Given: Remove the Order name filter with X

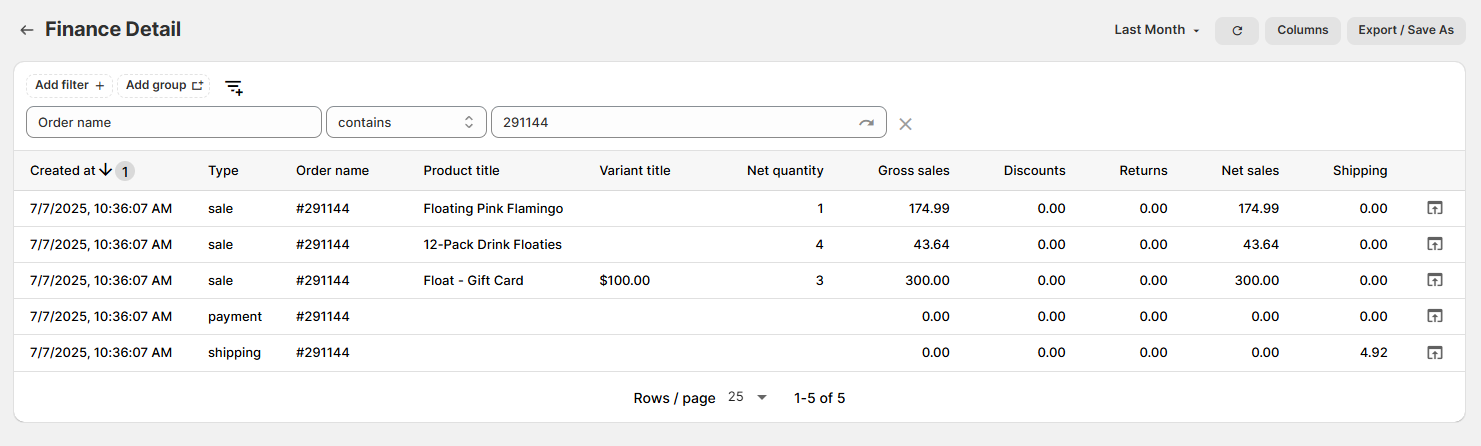Looking at the screenshot, I should click(x=905, y=123).
